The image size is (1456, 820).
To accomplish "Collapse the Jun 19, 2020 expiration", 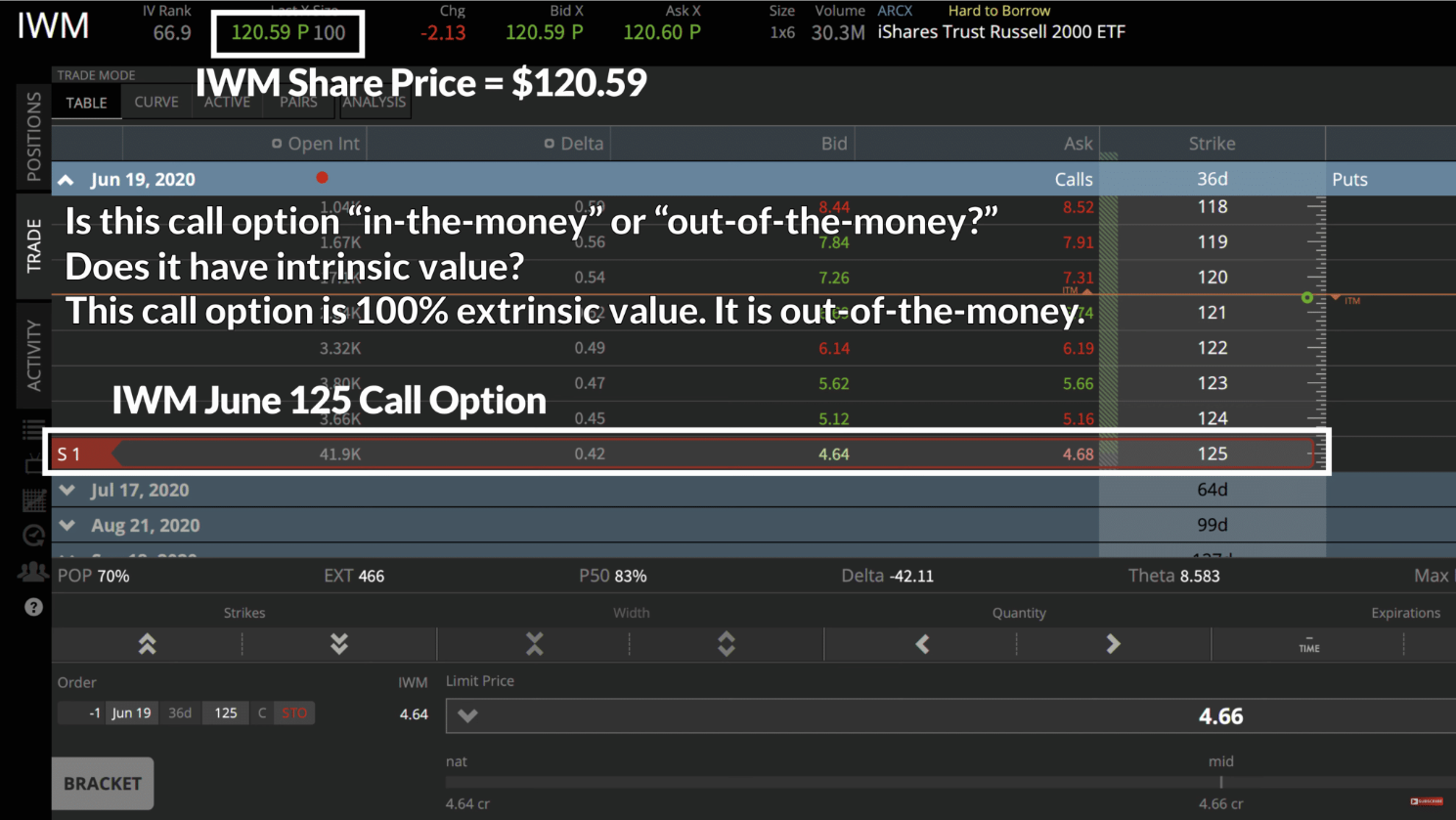I will click(x=66, y=180).
